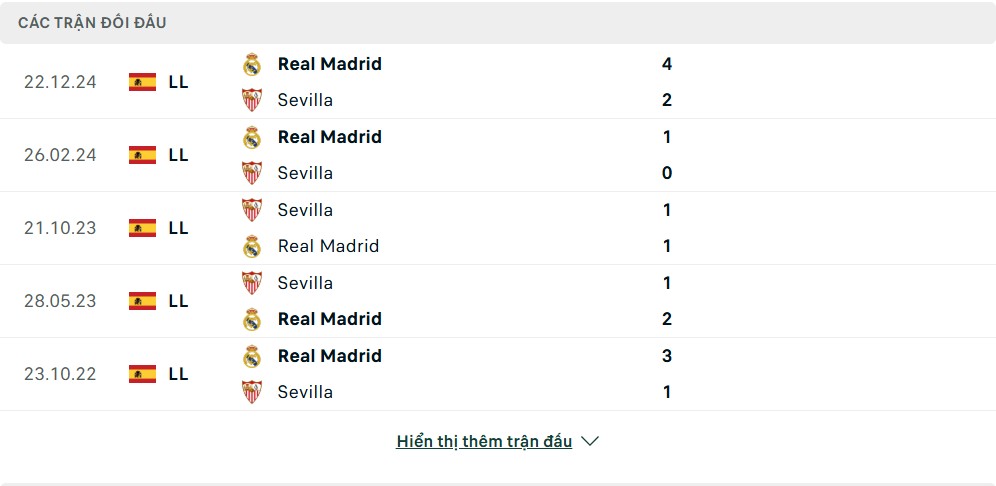Open Real Madrid team name in 26.02.24 match
The height and width of the screenshot is (486, 996).
point(330,137)
